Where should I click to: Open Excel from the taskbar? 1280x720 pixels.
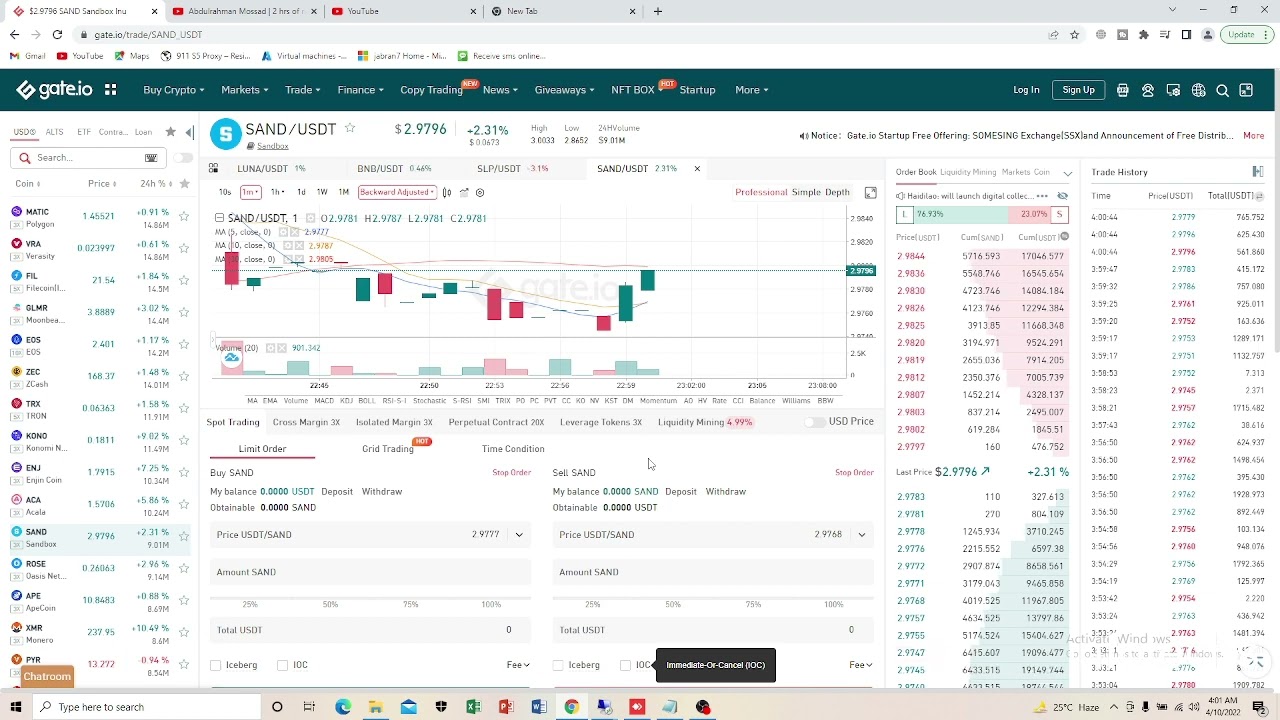coord(473,707)
